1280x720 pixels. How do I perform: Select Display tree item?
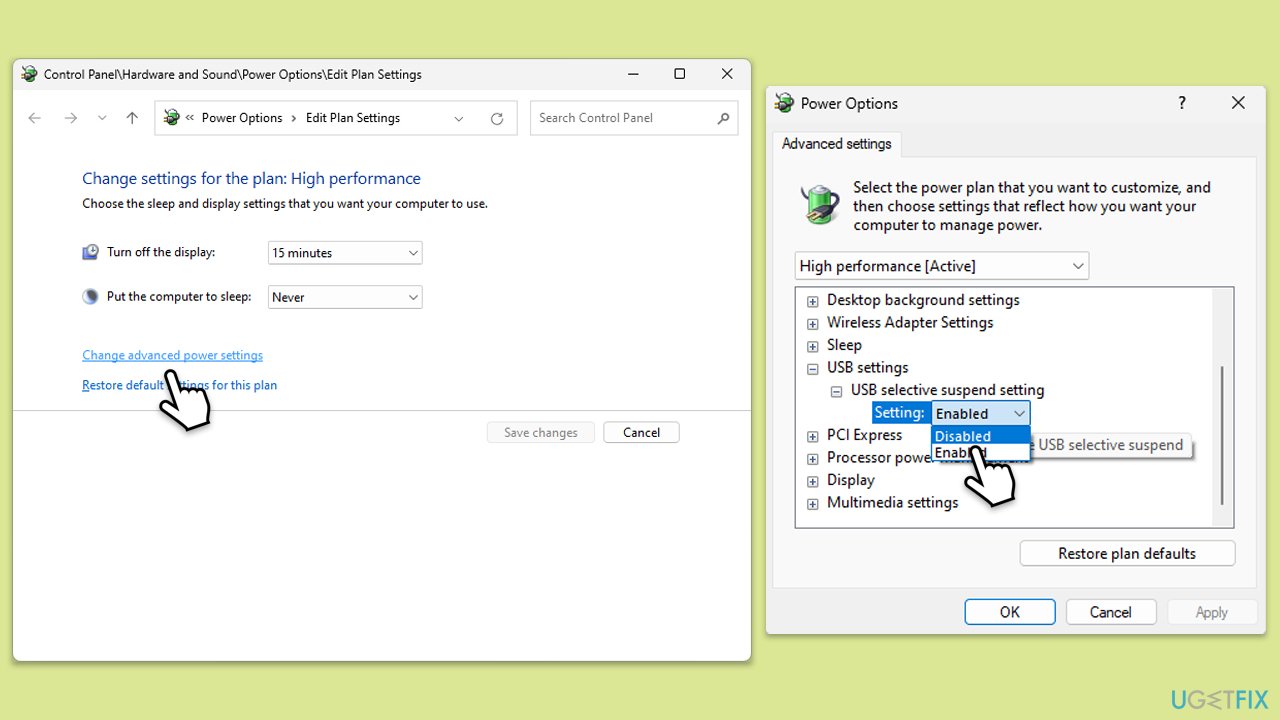(x=850, y=480)
